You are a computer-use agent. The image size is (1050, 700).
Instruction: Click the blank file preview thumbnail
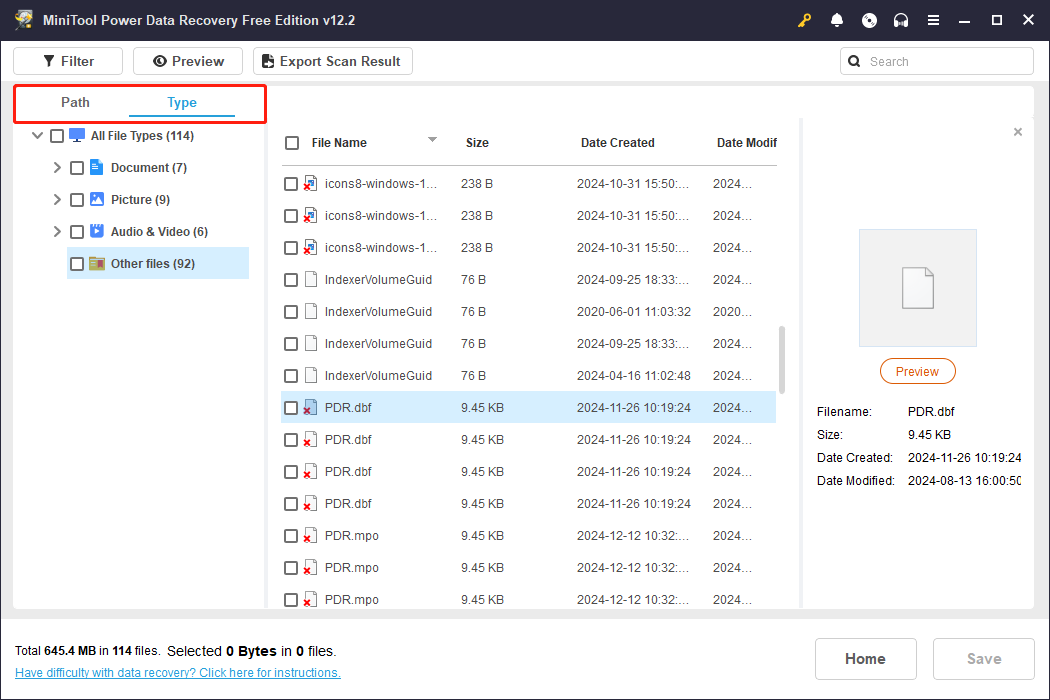[x=917, y=287]
